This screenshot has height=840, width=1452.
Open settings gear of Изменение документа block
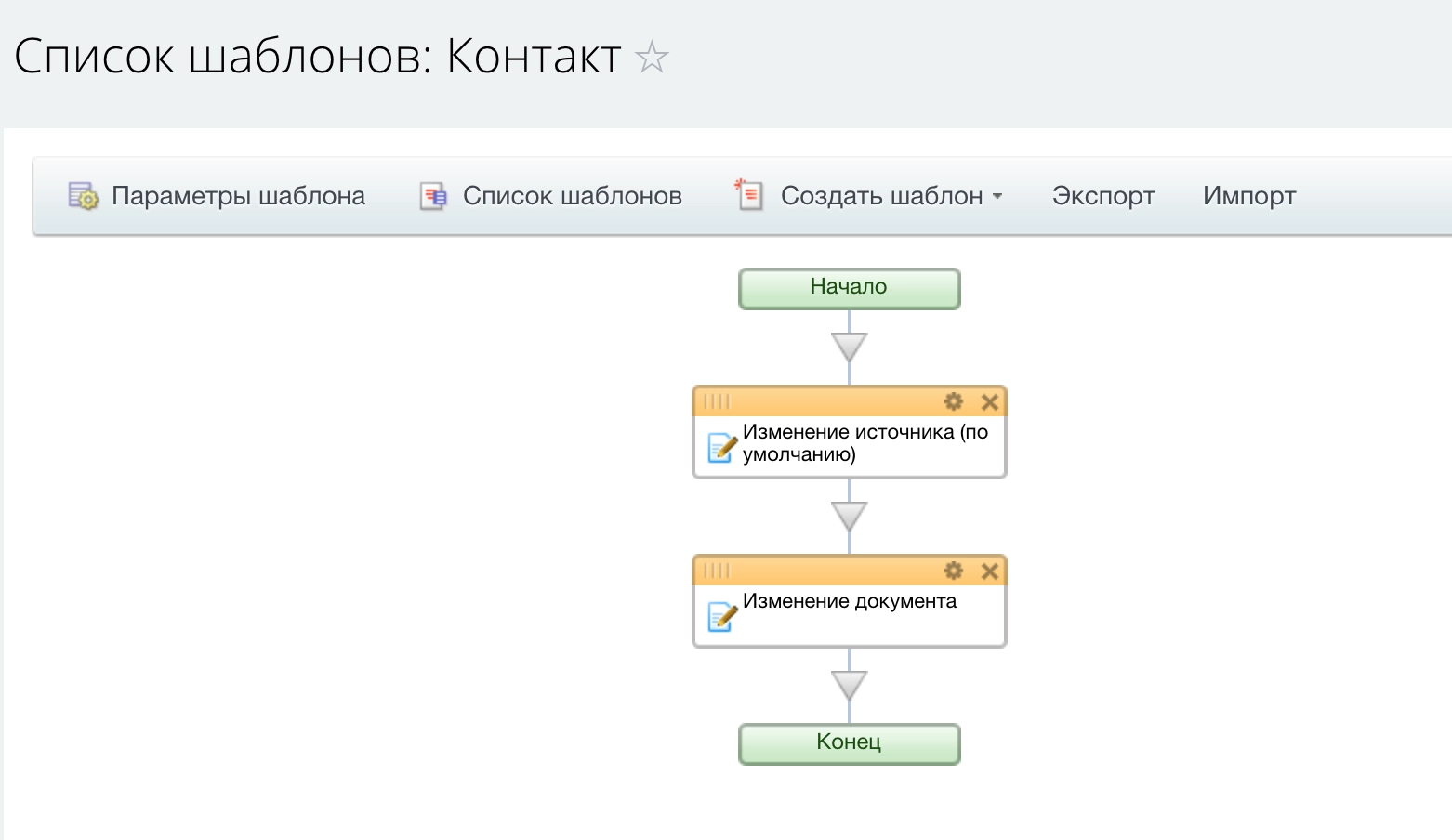tap(954, 571)
